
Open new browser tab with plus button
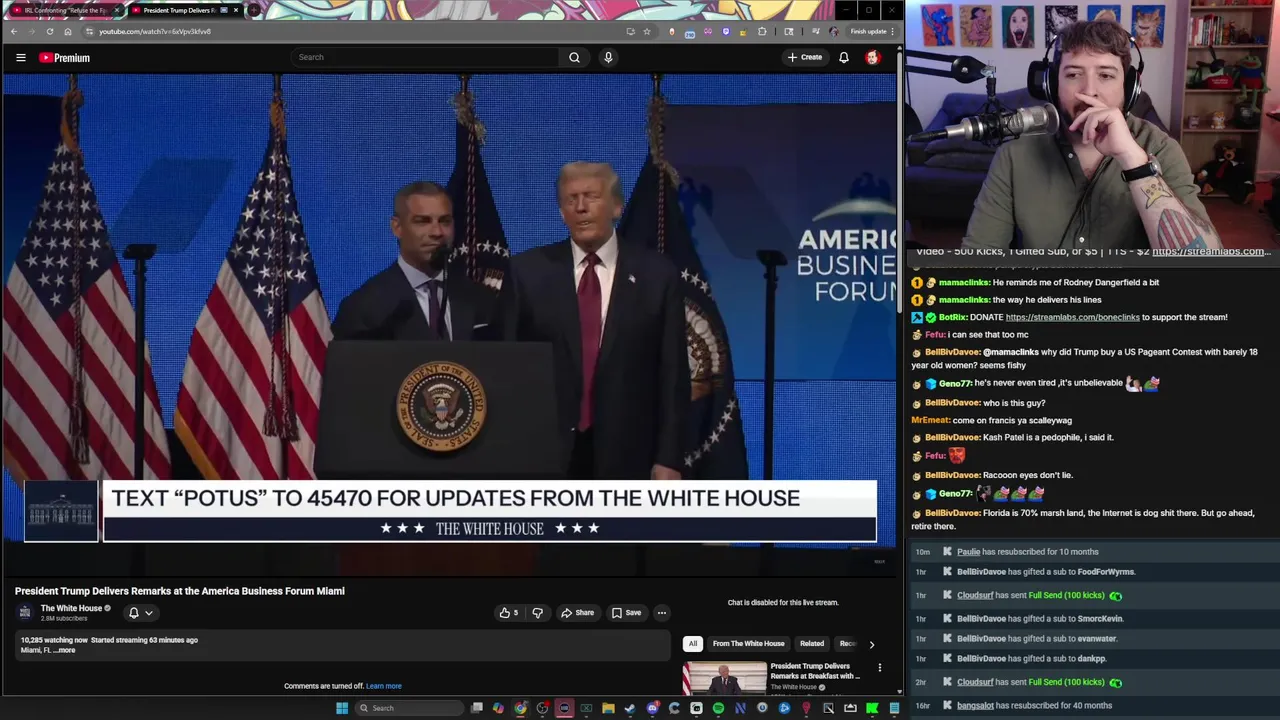(x=253, y=10)
